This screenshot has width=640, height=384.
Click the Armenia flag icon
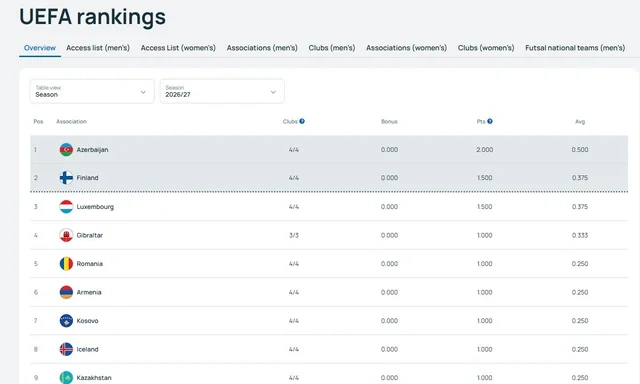[66, 293]
